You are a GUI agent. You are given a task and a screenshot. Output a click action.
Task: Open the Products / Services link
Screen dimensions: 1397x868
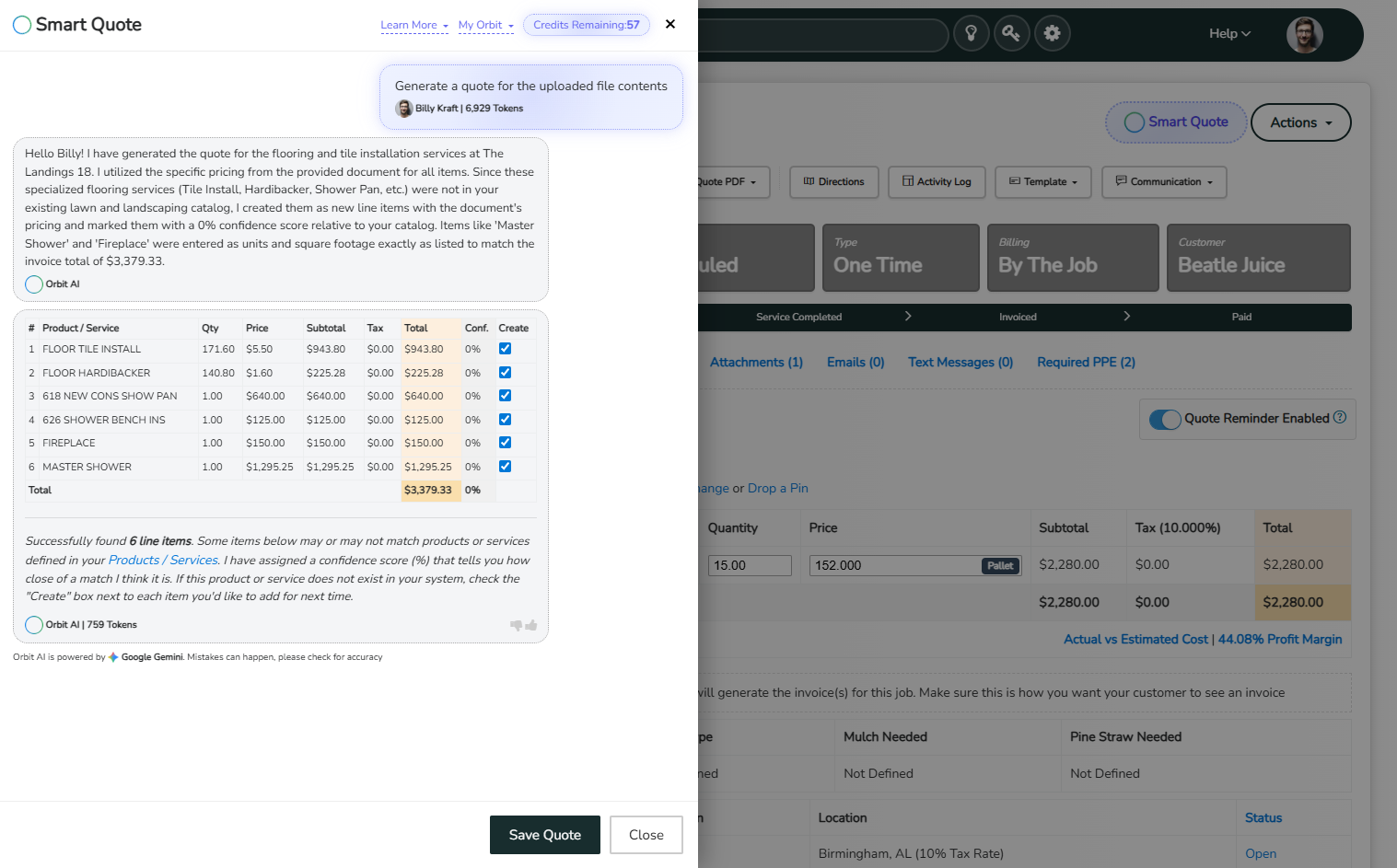tap(162, 560)
